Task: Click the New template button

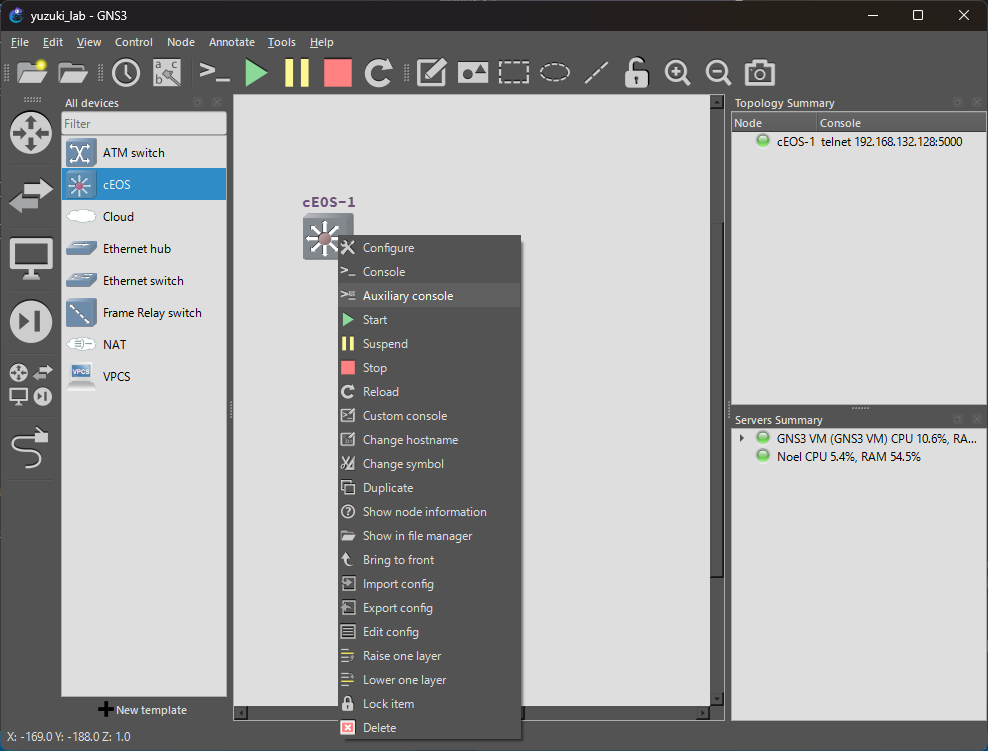Action: [143, 709]
